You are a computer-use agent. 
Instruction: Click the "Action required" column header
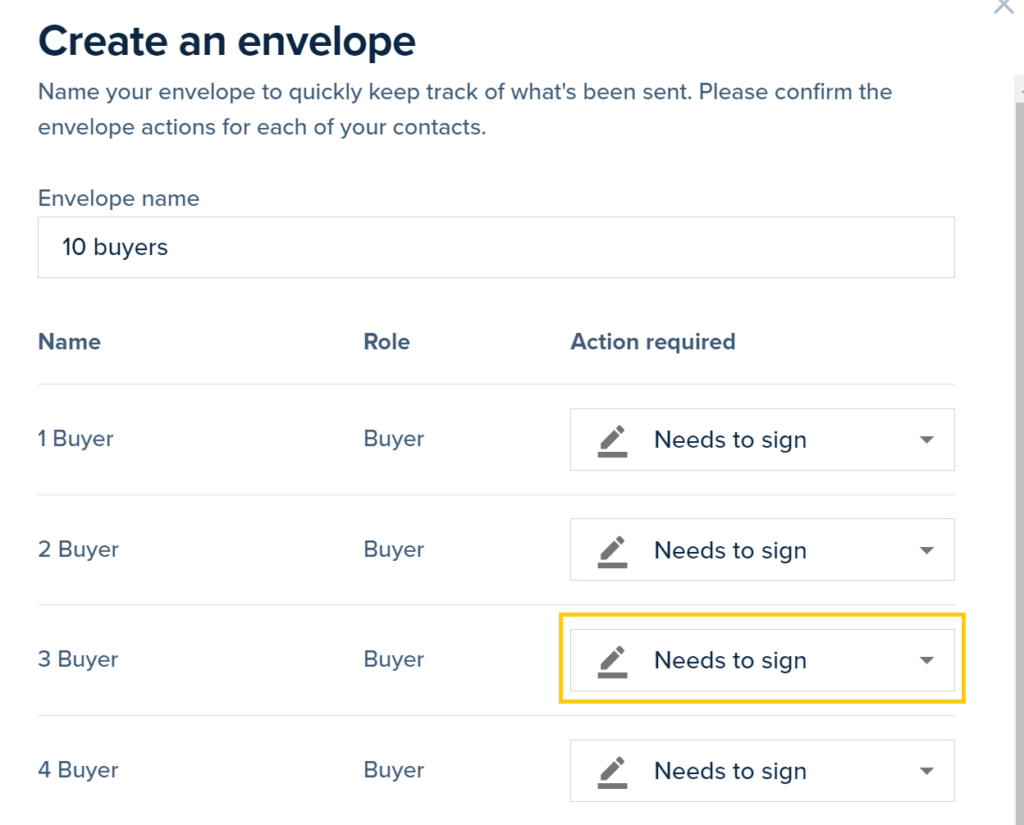(653, 342)
